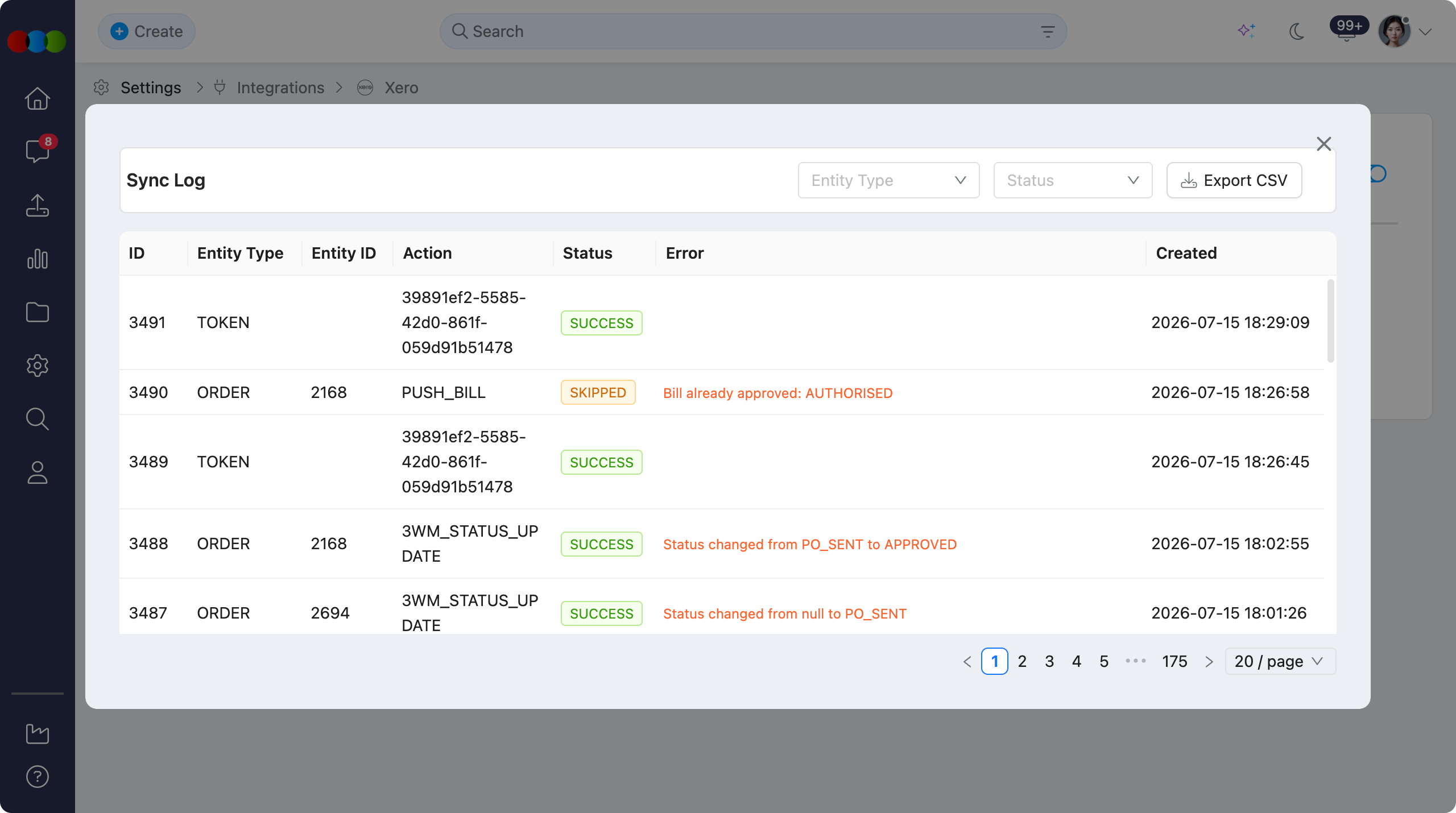Open the magnifier search icon in sidebar
Viewport: 1456px width, 813px height.
point(38,419)
